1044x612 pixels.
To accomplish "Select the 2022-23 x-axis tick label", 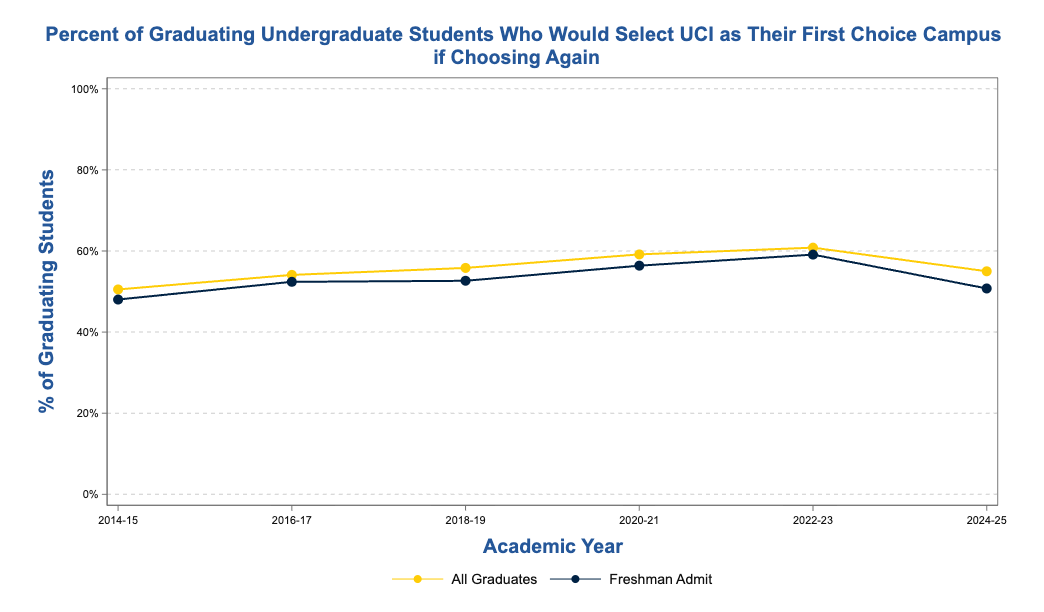I will click(813, 520).
